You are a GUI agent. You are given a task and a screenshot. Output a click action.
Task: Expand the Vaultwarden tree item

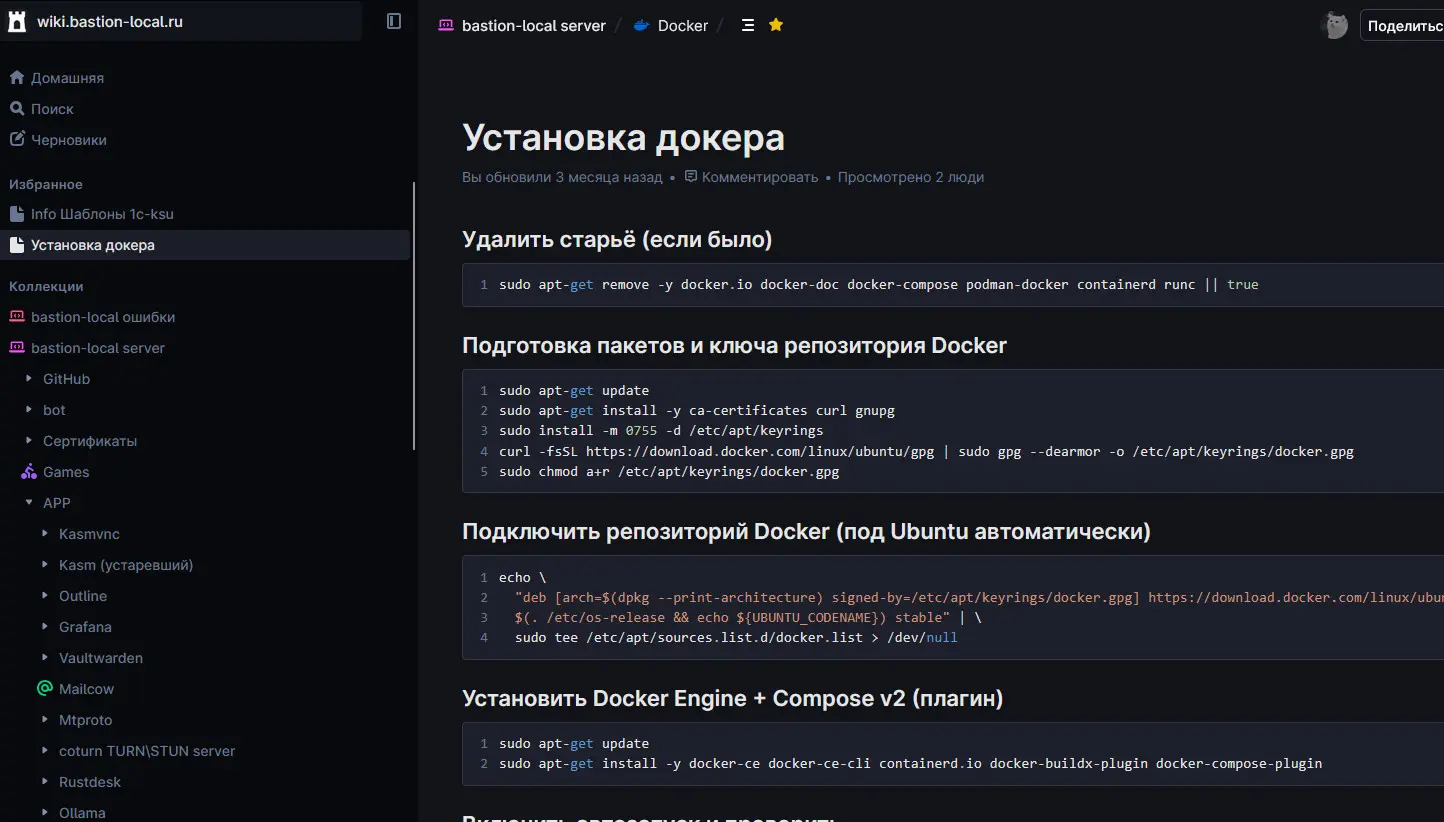(45, 658)
